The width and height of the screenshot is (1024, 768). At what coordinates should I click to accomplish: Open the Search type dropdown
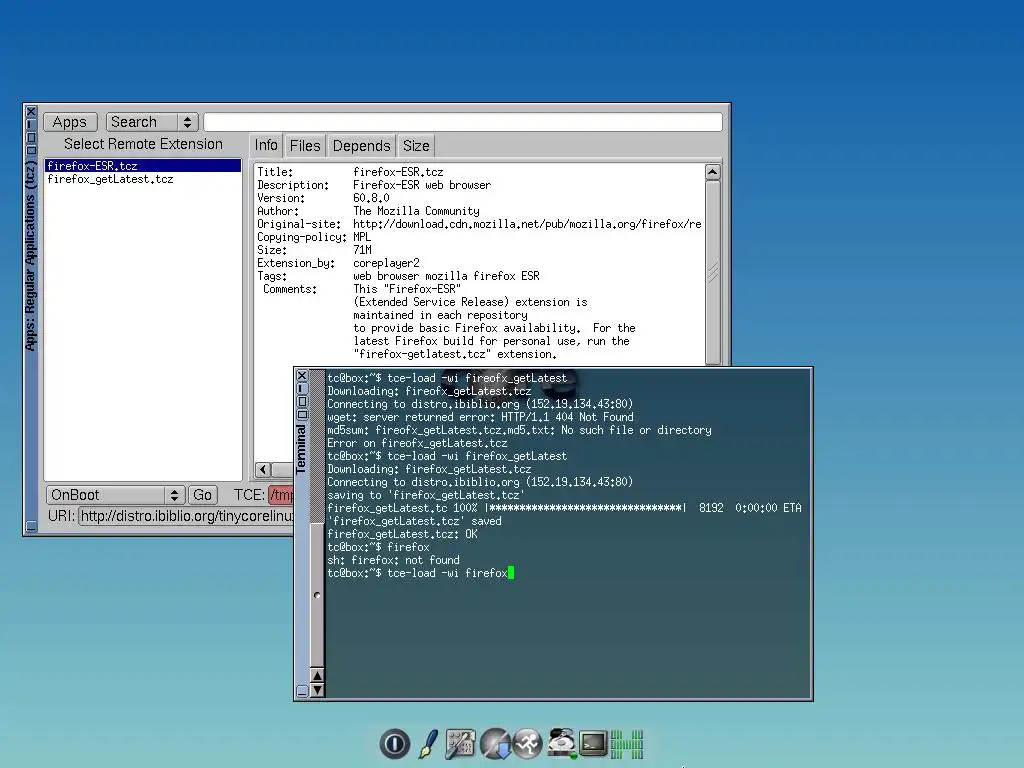[x=152, y=122]
